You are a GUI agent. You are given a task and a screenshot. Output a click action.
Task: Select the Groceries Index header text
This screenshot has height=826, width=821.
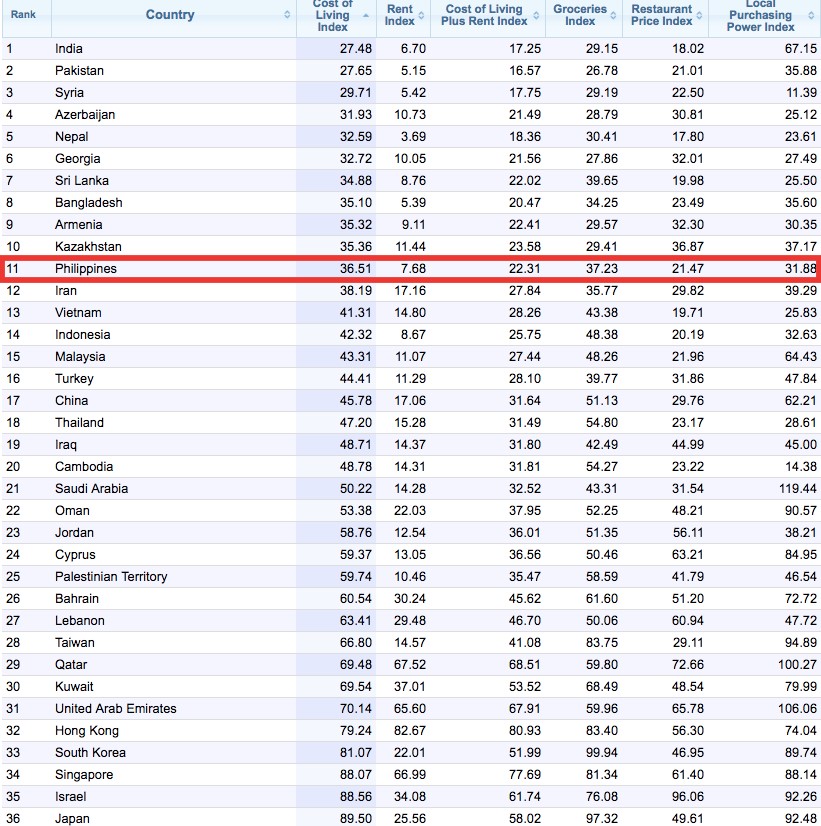(x=580, y=15)
